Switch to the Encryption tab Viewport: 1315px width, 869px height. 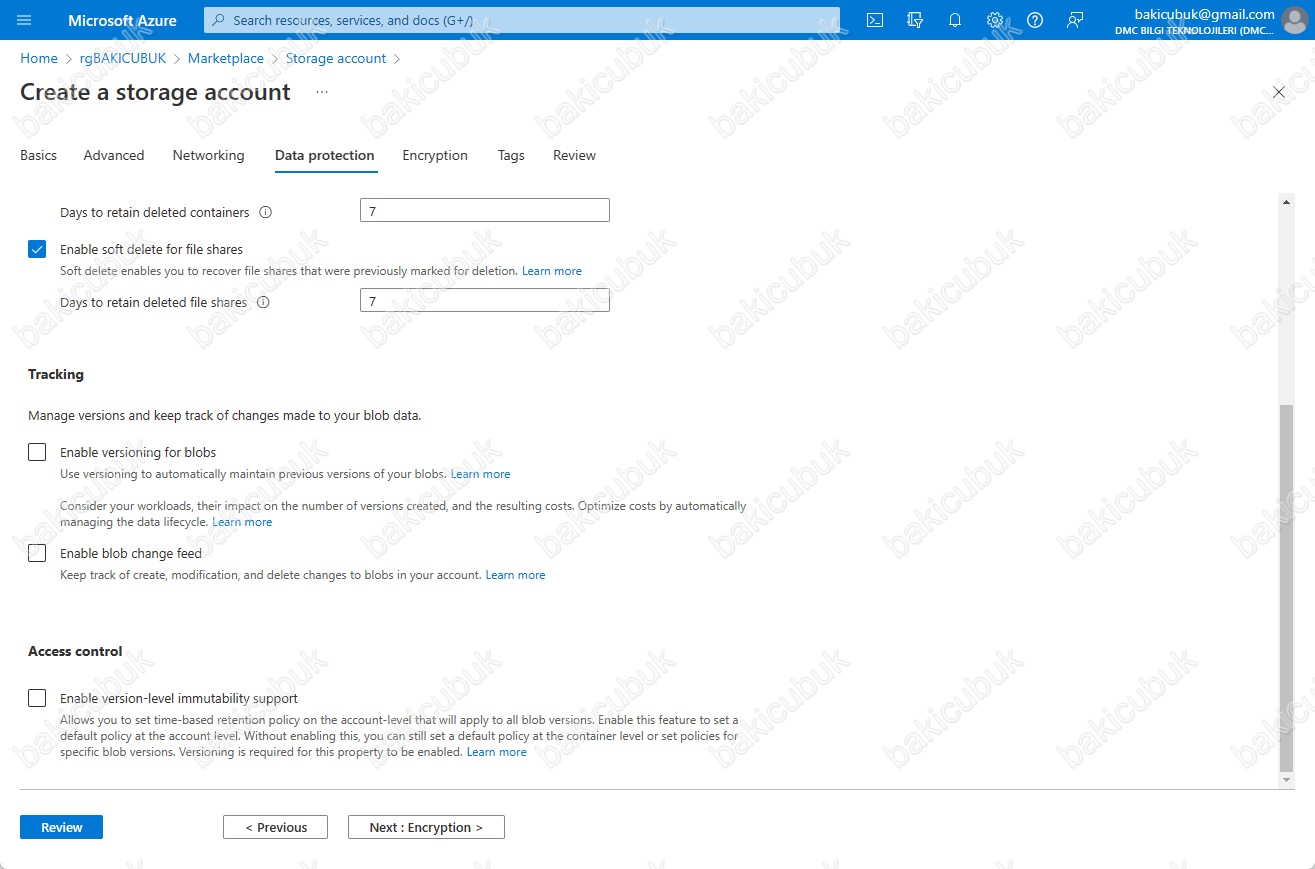[x=435, y=155]
